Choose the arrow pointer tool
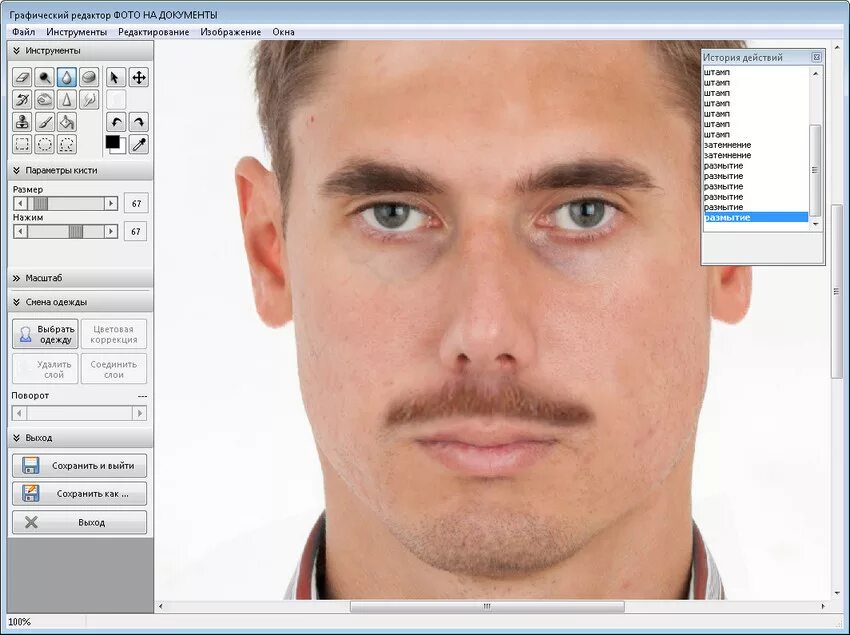Image resolution: width=850 pixels, height=635 pixels. tap(115, 78)
